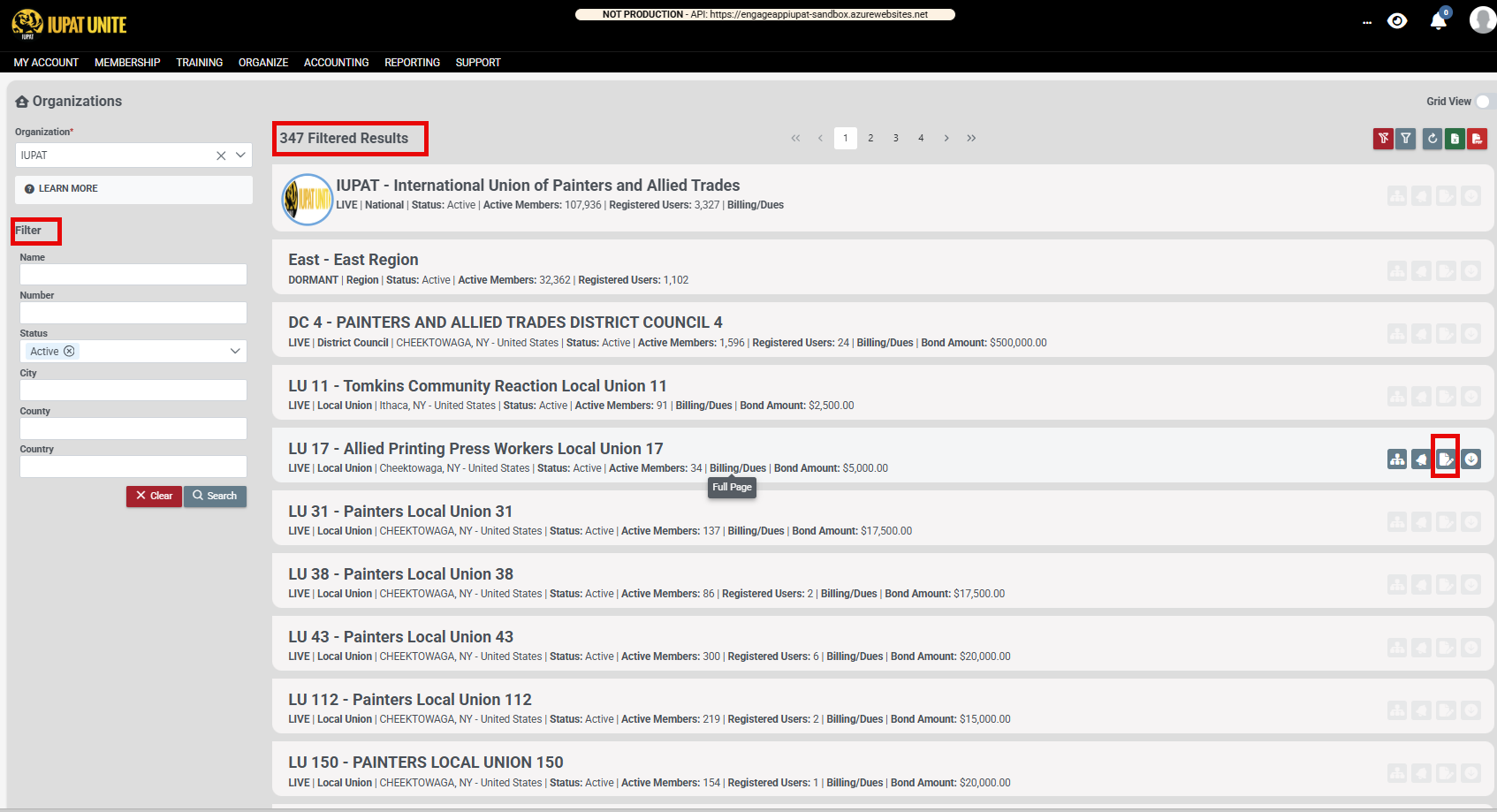Go to previous page of results

click(820, 139)
